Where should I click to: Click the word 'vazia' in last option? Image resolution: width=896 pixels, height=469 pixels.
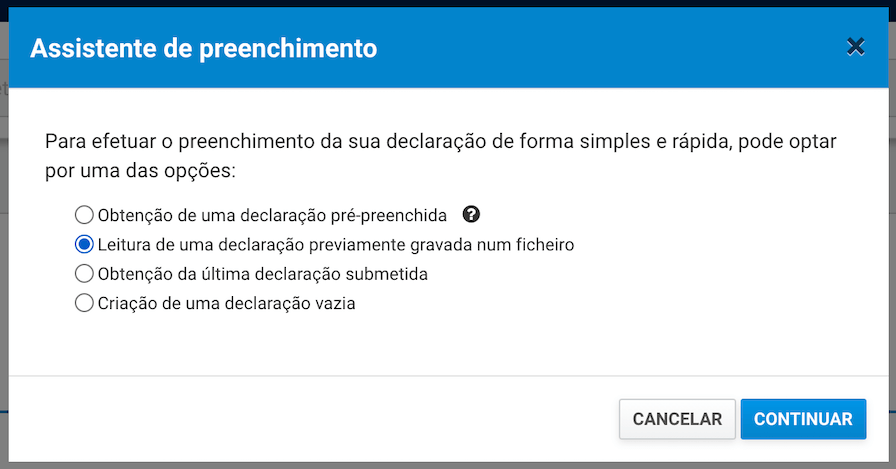coord(335,303)
